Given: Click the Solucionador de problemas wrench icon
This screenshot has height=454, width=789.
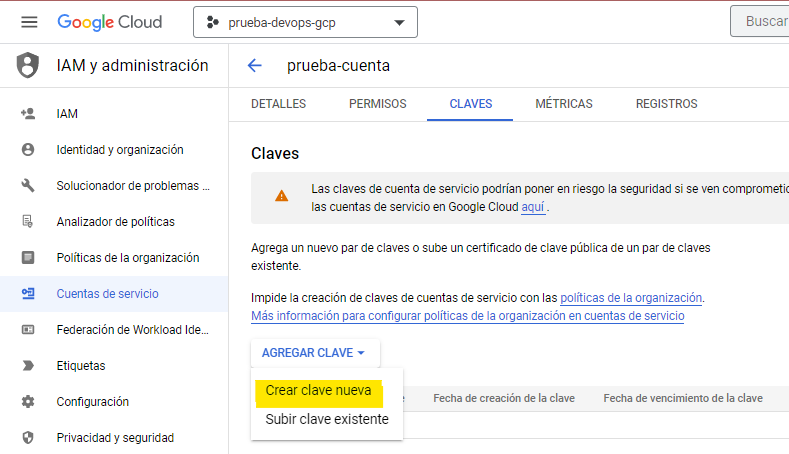Looking at the screenshot, I should click(28, 186).
